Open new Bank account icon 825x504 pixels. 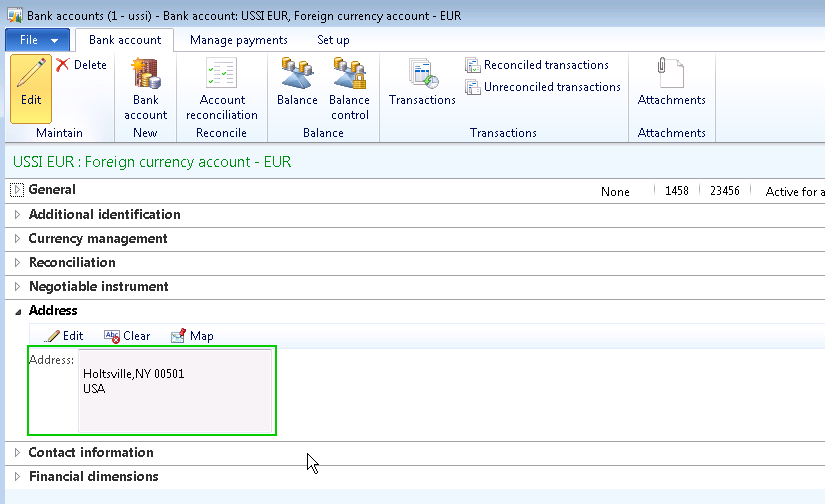click(145, 77)
